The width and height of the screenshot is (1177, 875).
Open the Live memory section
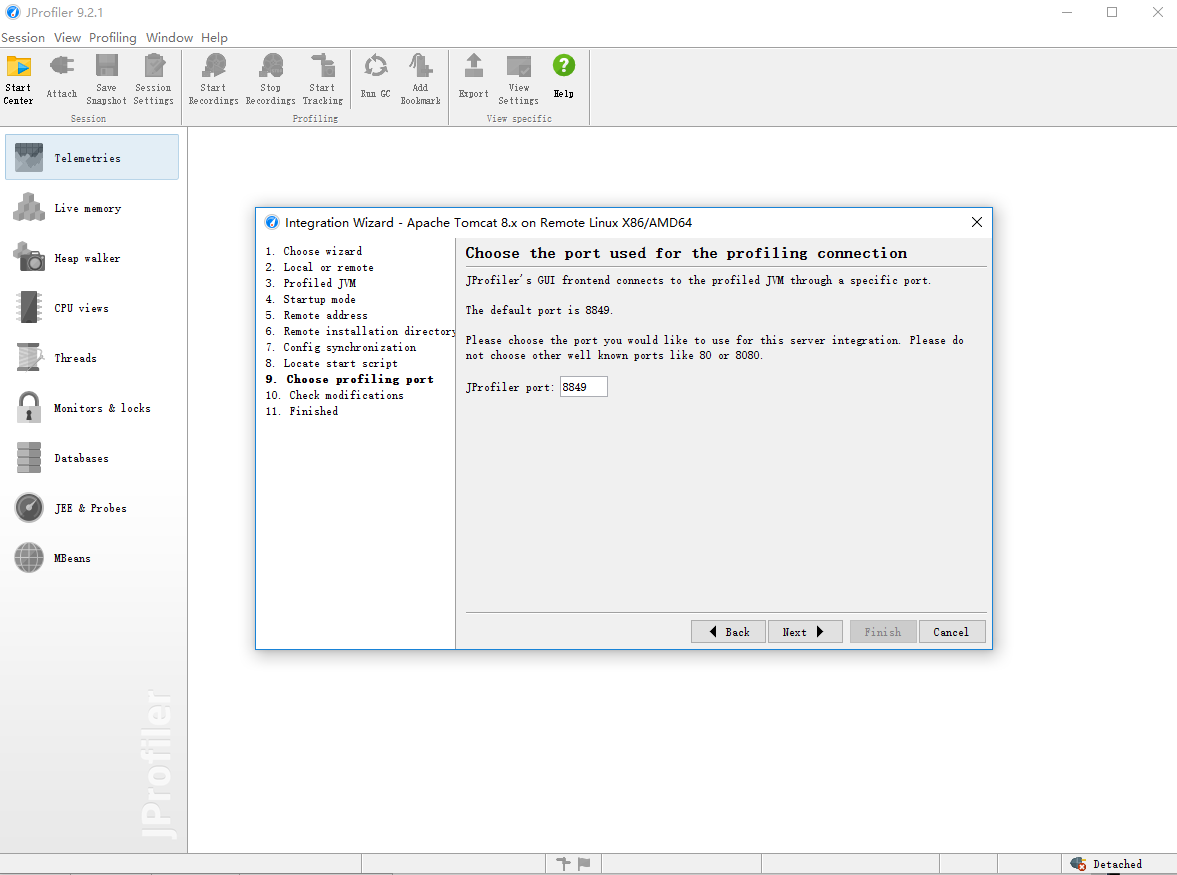[92, 208]
